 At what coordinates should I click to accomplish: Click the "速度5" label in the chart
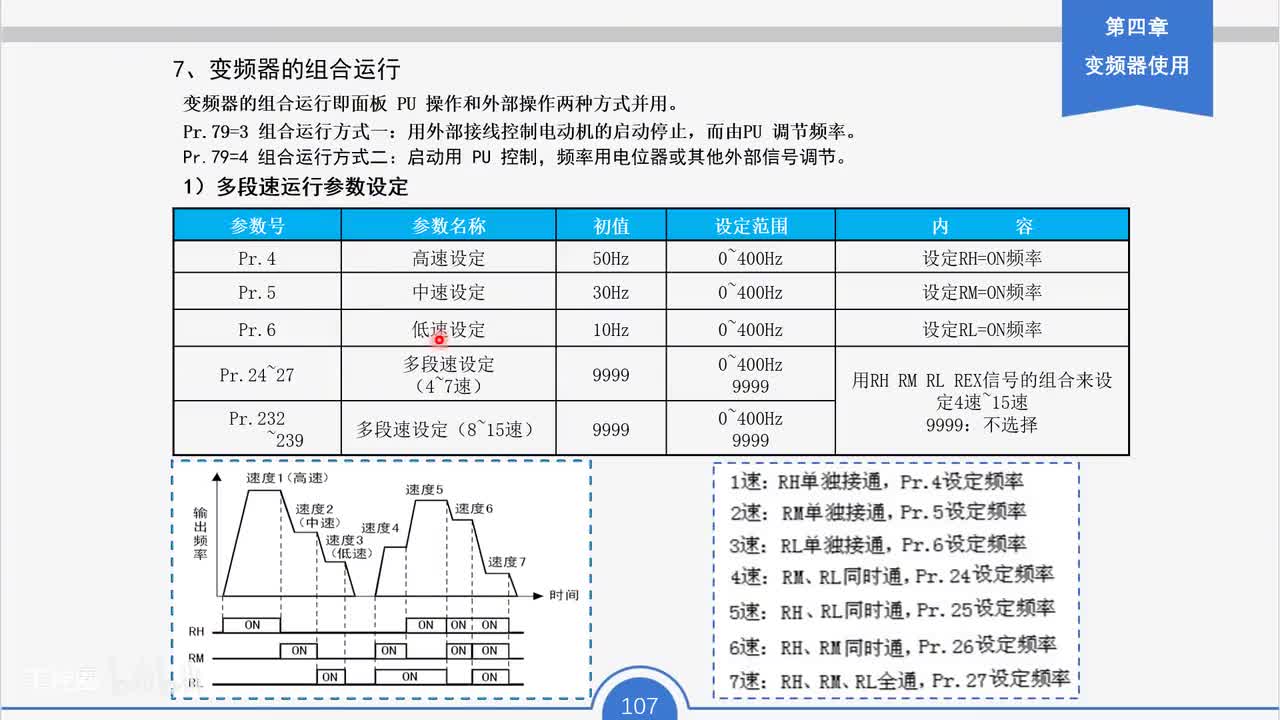point(424,489)
